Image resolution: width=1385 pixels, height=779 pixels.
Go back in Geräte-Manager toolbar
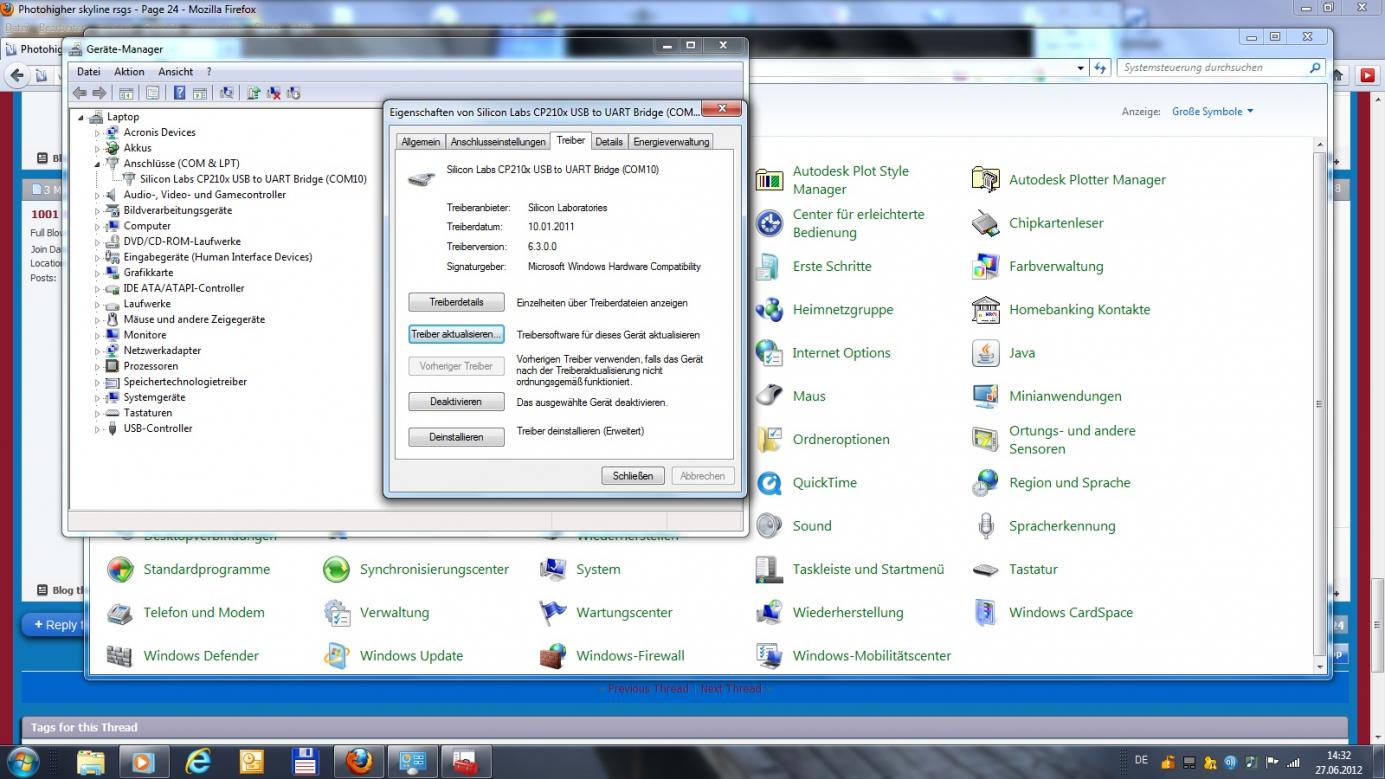(80, 93)
